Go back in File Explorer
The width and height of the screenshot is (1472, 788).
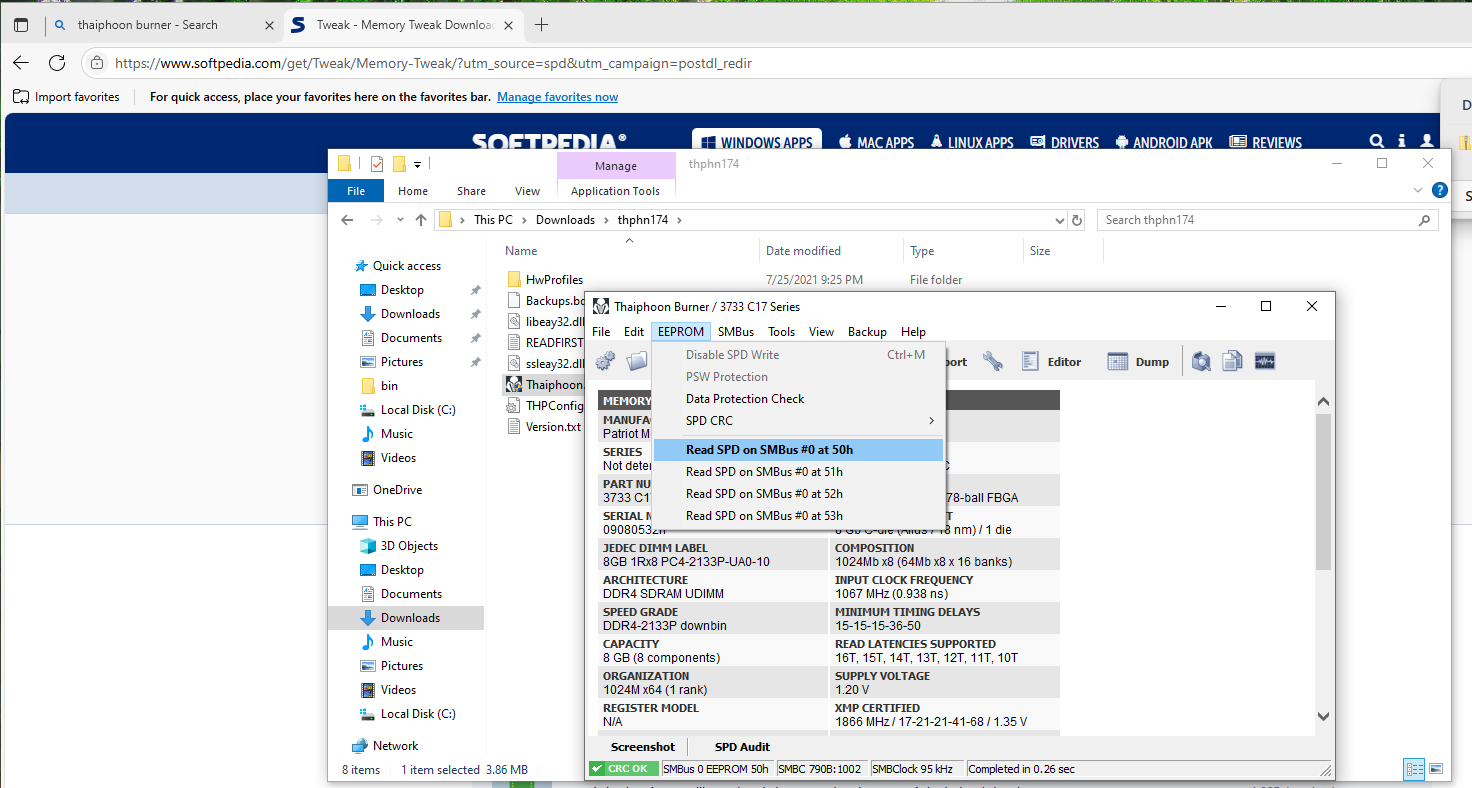pyautogui.click(x=347, y=220)
